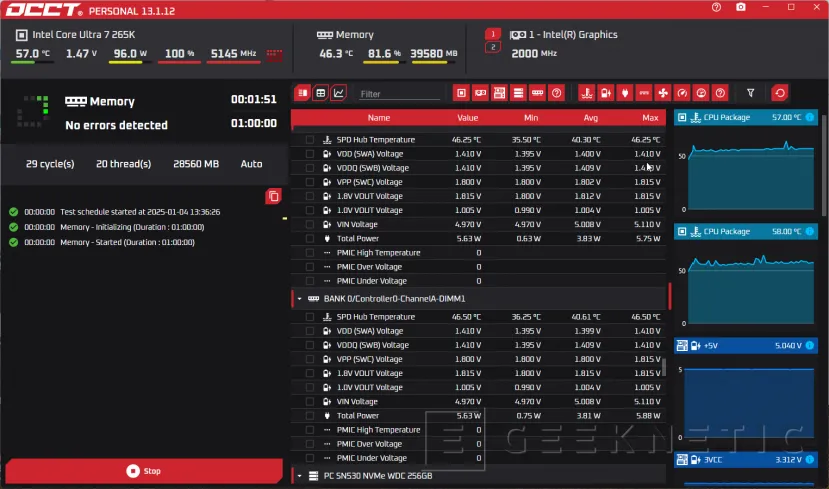Click the '20 thread(s)' setting
829x489 pixels.
[123, 164]
